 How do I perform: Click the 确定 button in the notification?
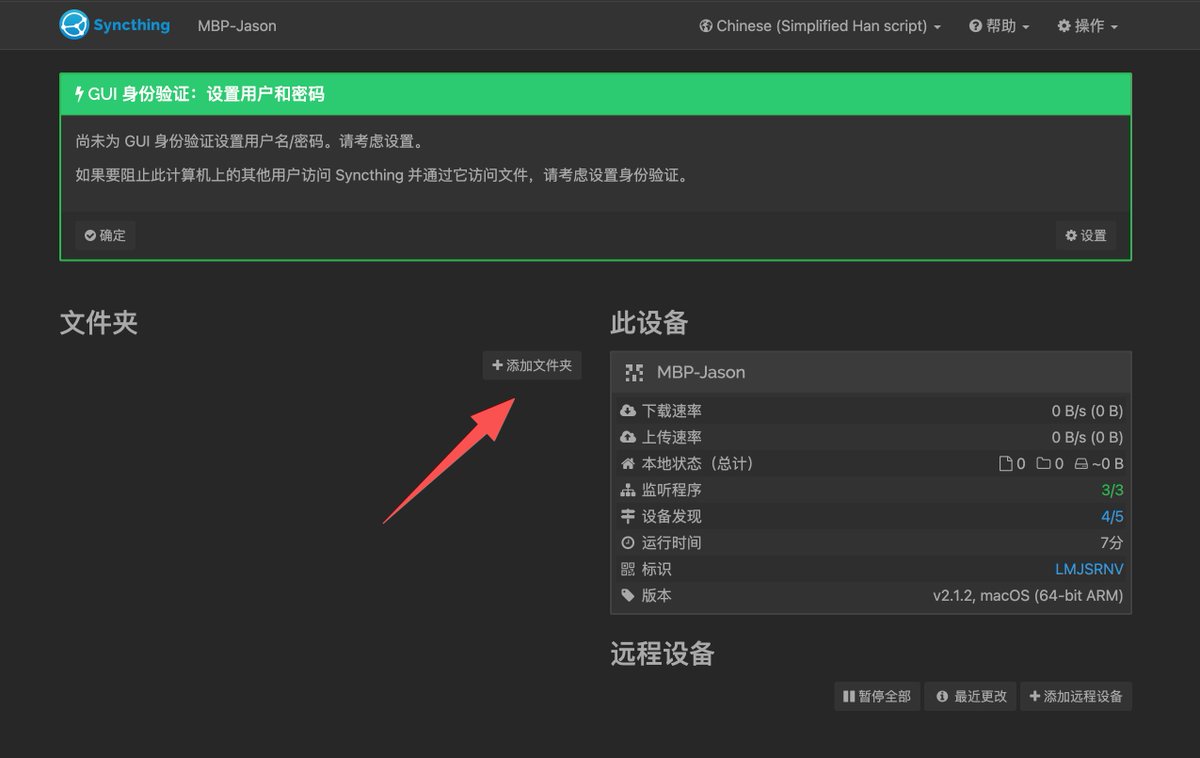pyautogui.click(x=105, y=235)
